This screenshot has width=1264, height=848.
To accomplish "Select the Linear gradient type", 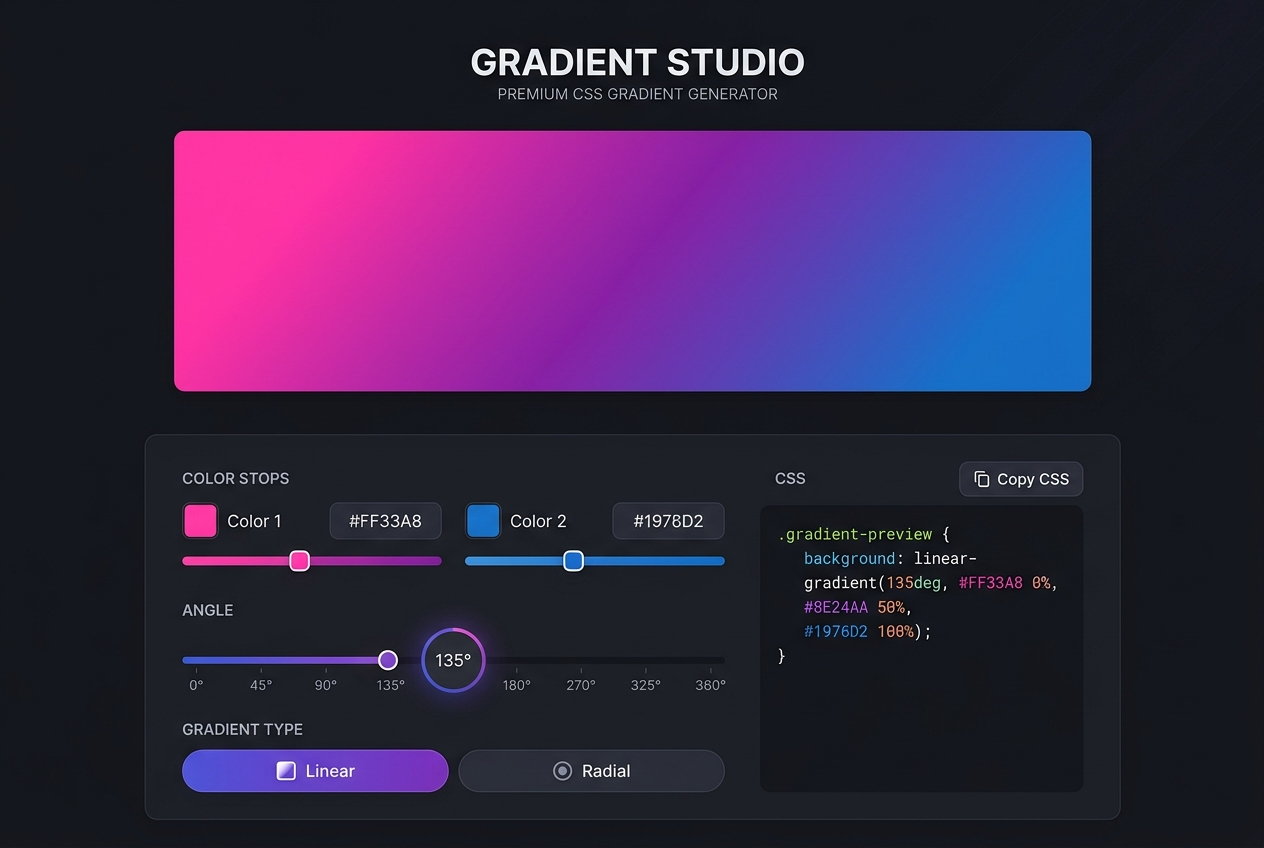I will (x=315, y=771).
